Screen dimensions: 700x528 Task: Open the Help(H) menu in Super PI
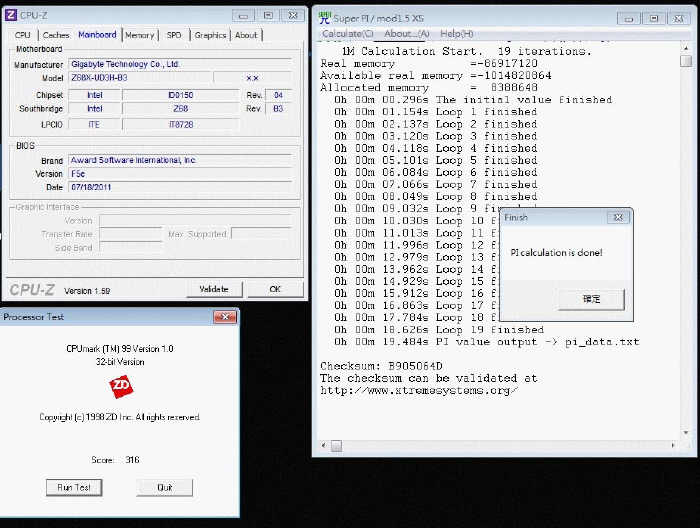457,33
